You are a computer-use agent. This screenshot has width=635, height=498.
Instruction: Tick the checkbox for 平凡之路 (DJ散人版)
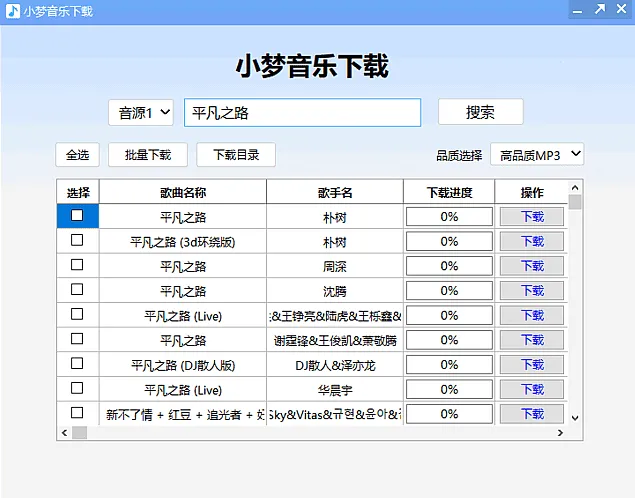77,364
